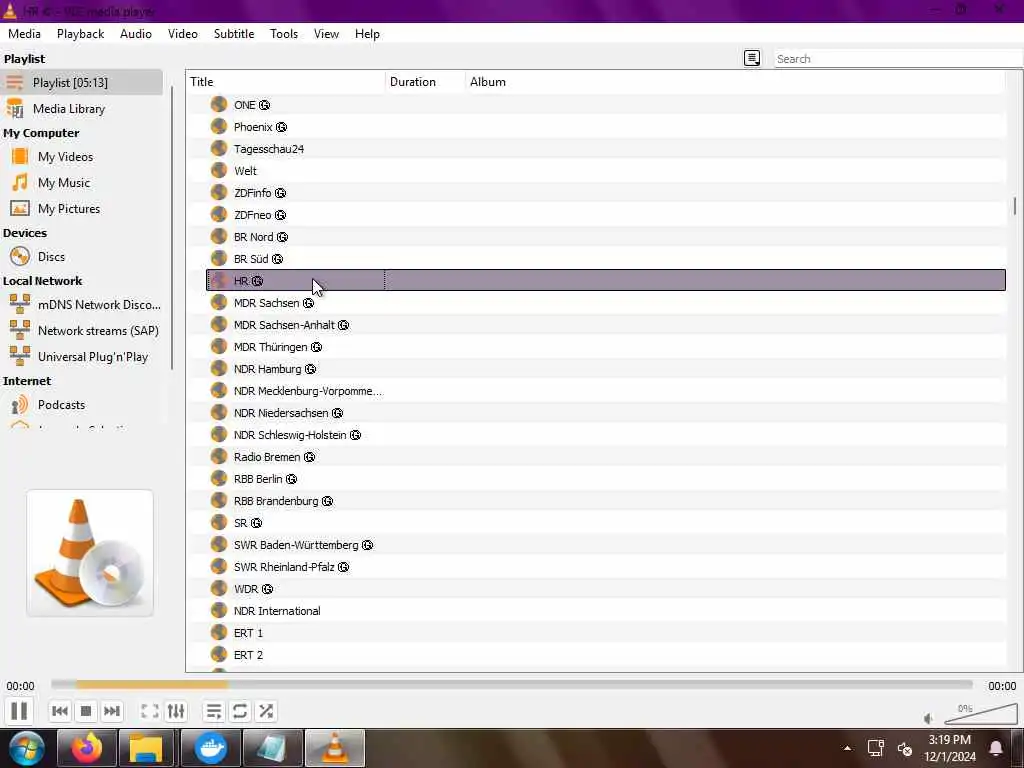The width and height of the screenshot is (1024, 768).
Task: Open the notifications bell in tray
Action: (997, 748)
